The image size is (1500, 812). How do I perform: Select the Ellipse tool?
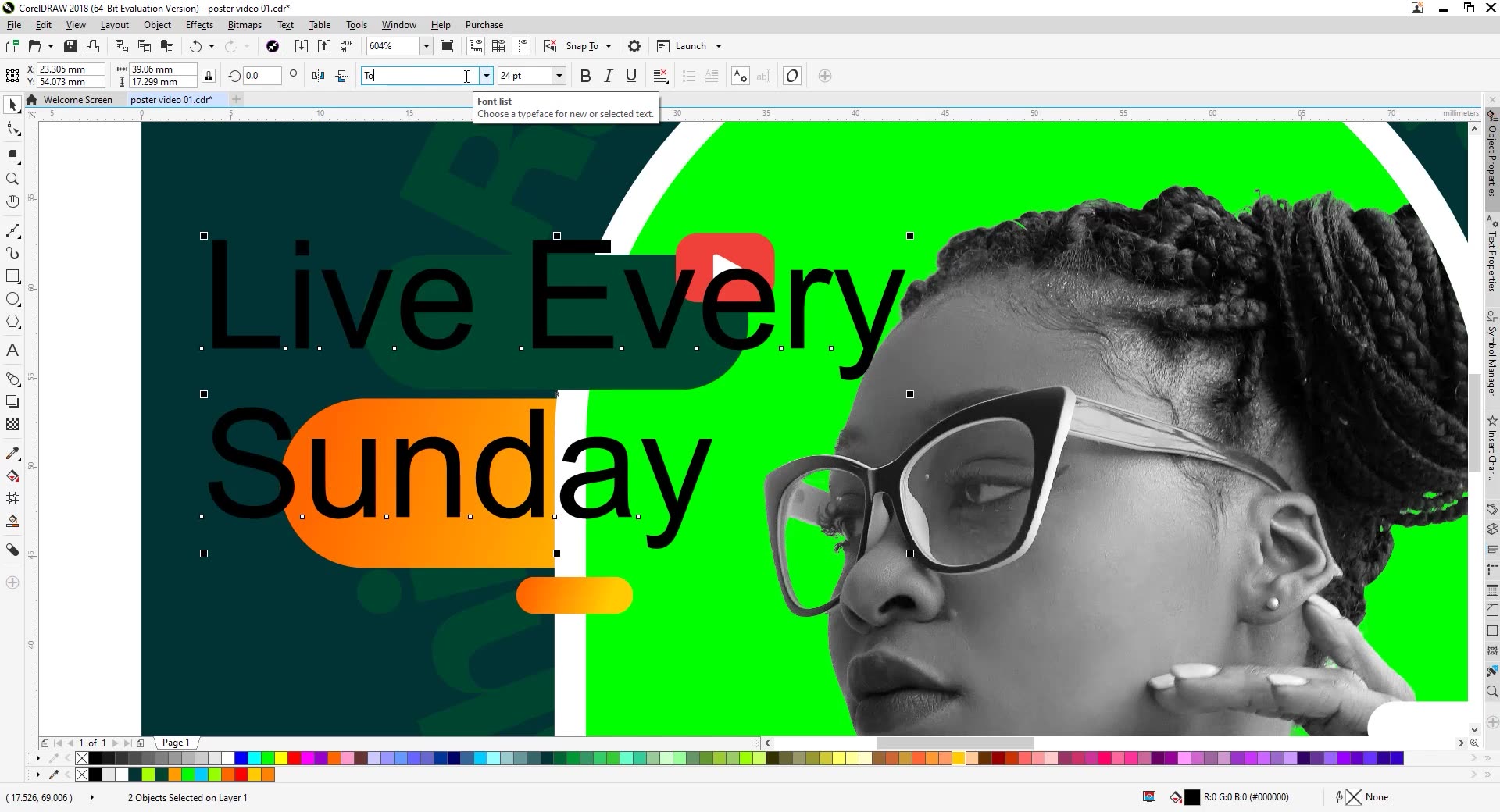[x=12, y=299]
